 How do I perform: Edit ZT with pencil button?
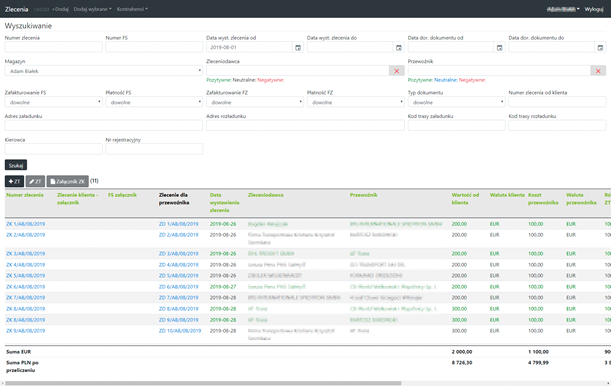tap(35, 181)
